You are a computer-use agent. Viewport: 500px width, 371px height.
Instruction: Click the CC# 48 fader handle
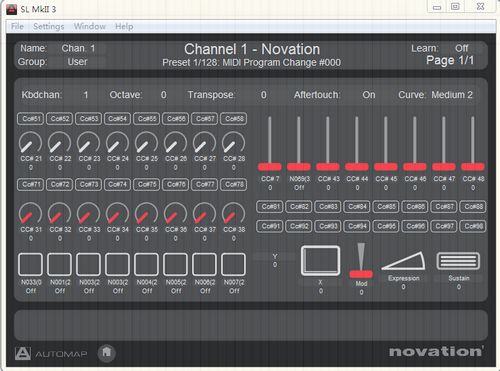[473, 167]
